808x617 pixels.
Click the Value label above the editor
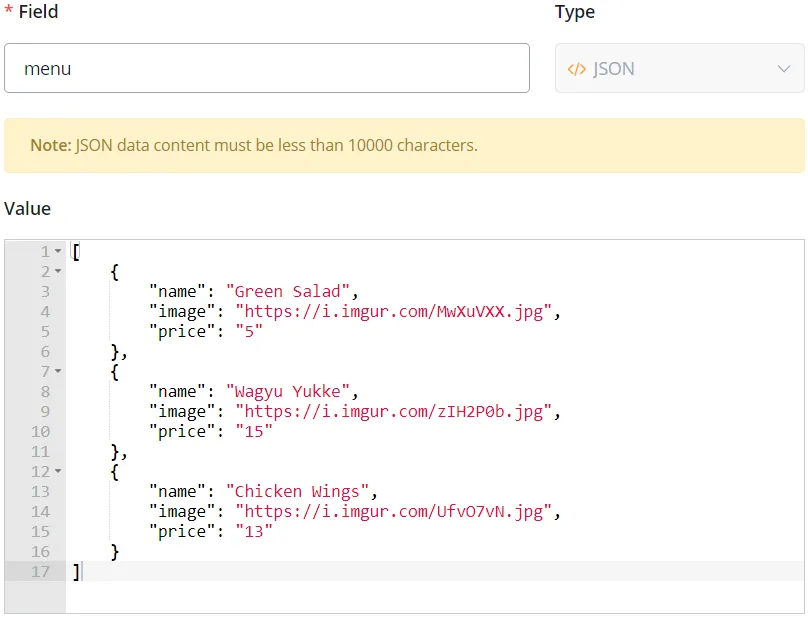click(27, 209)
